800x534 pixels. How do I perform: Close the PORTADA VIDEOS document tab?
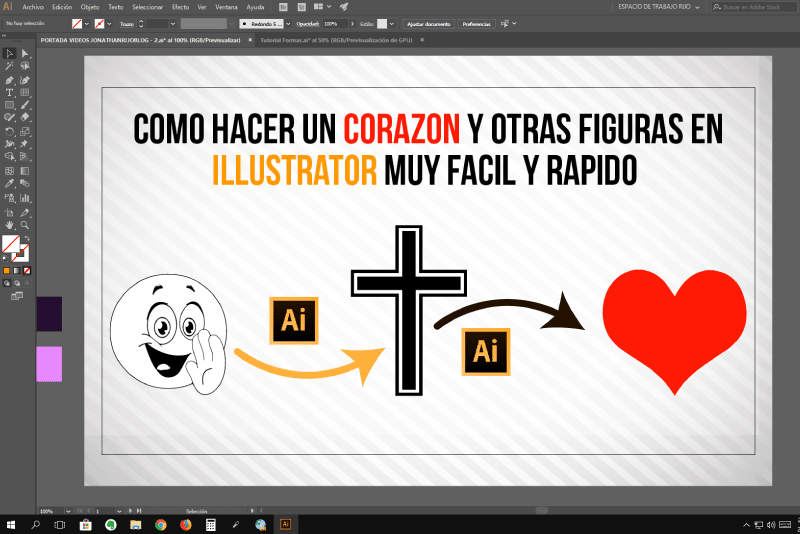pos(250,40)
